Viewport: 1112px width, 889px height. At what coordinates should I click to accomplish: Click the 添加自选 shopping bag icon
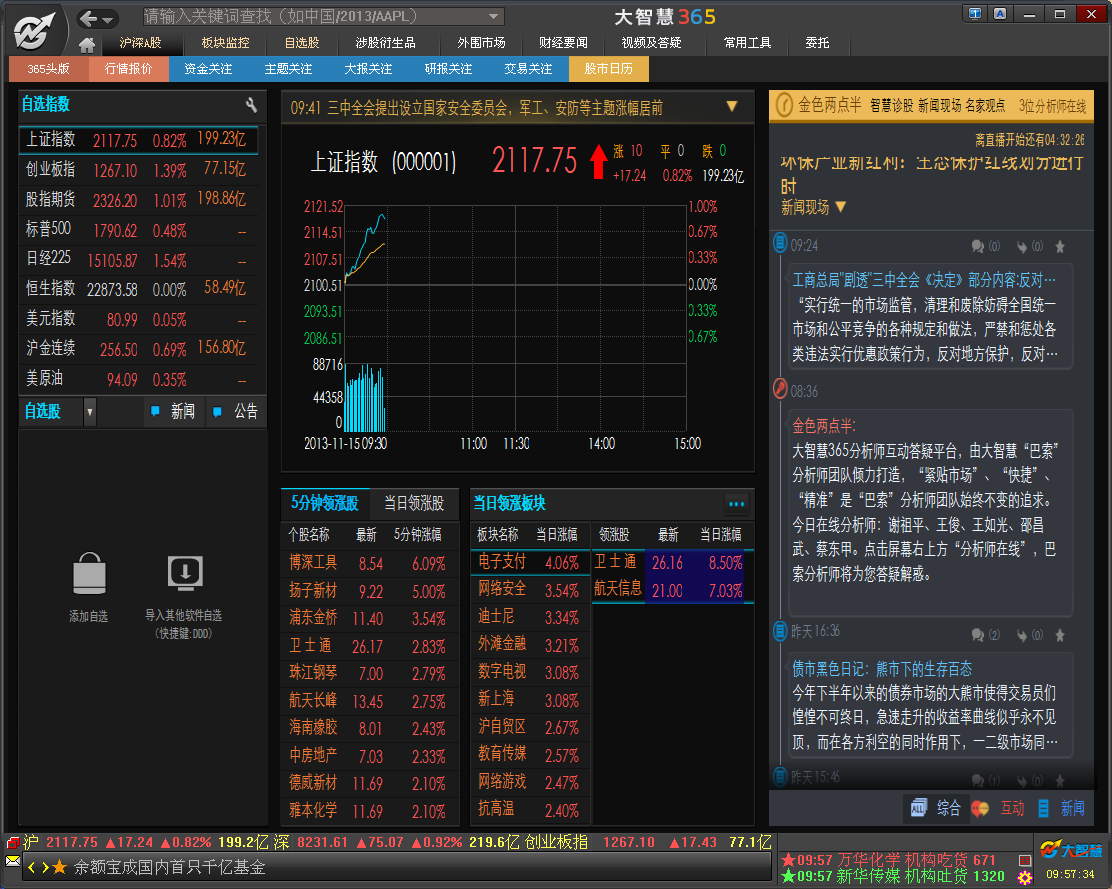tap(88, 575)
